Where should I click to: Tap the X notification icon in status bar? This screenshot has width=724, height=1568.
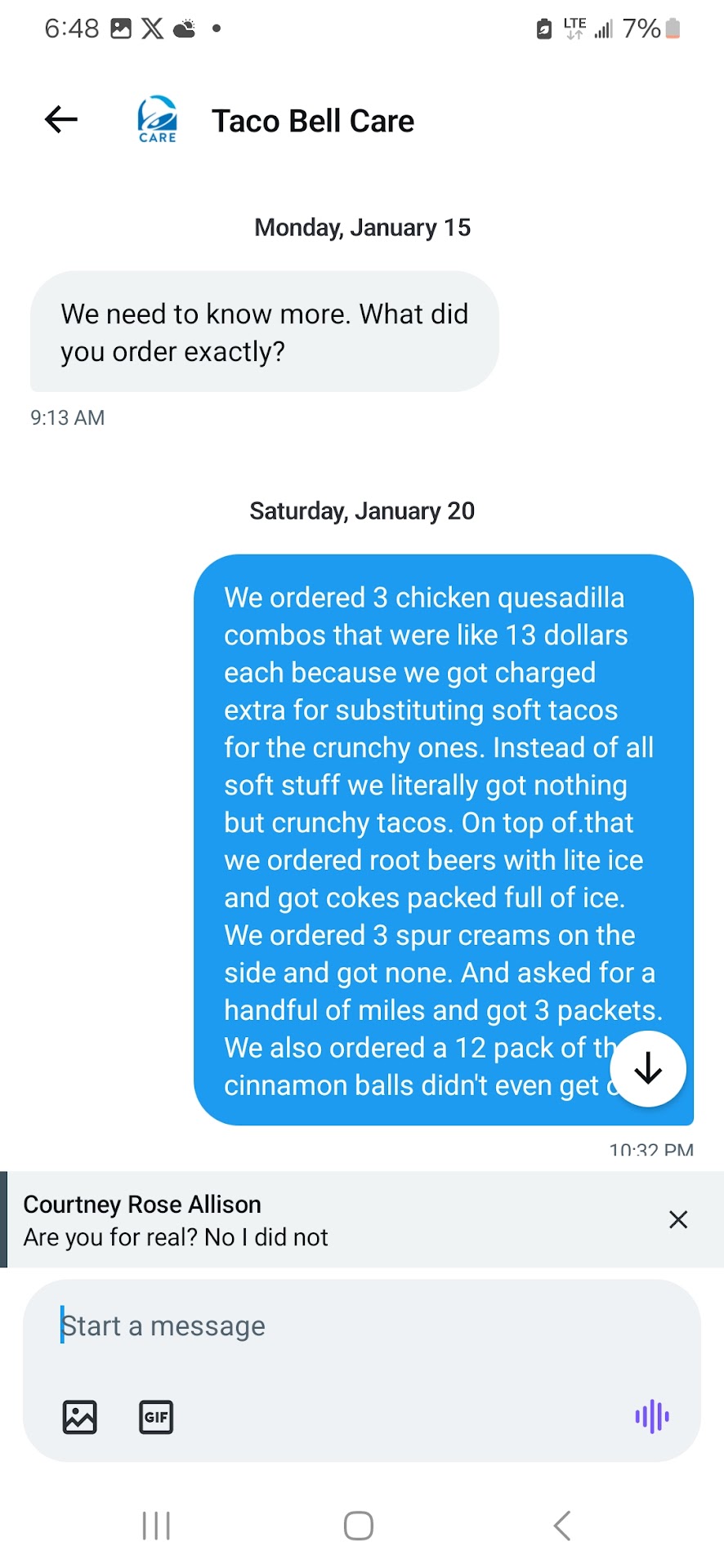point(152,29)
